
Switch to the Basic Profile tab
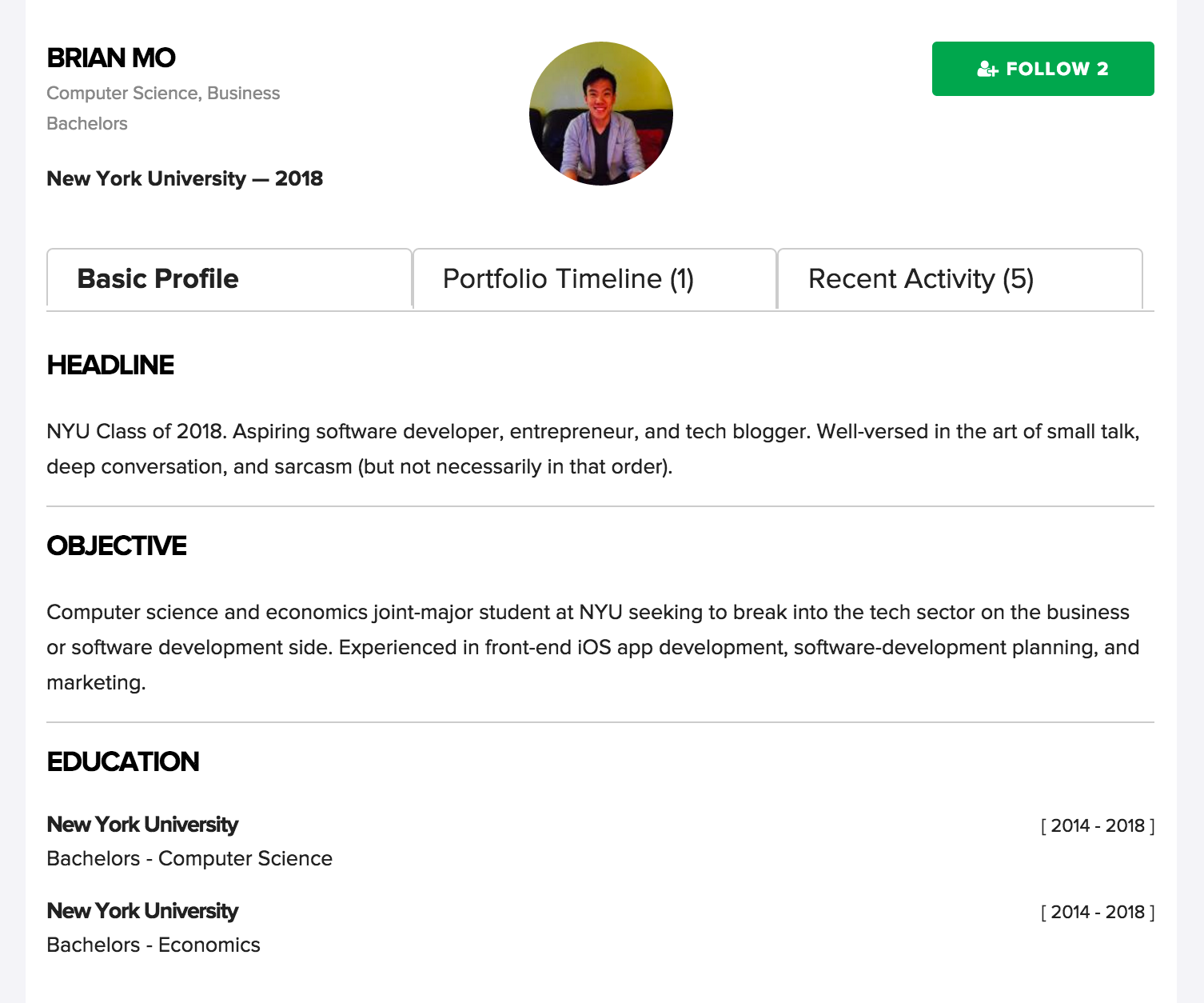click(229, 278)
